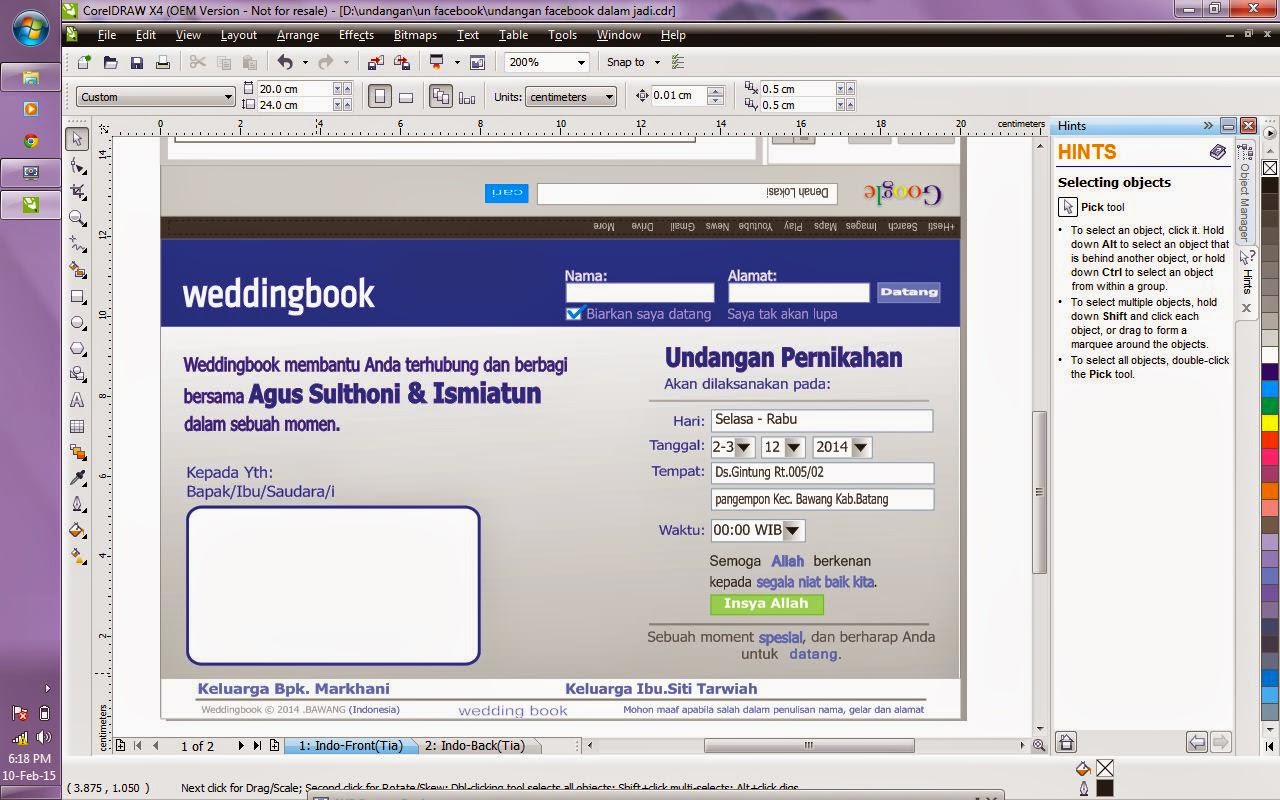This screenshot has width=1280, height=800.
Task: Select the Text tool
Action: tap(77, 400)
